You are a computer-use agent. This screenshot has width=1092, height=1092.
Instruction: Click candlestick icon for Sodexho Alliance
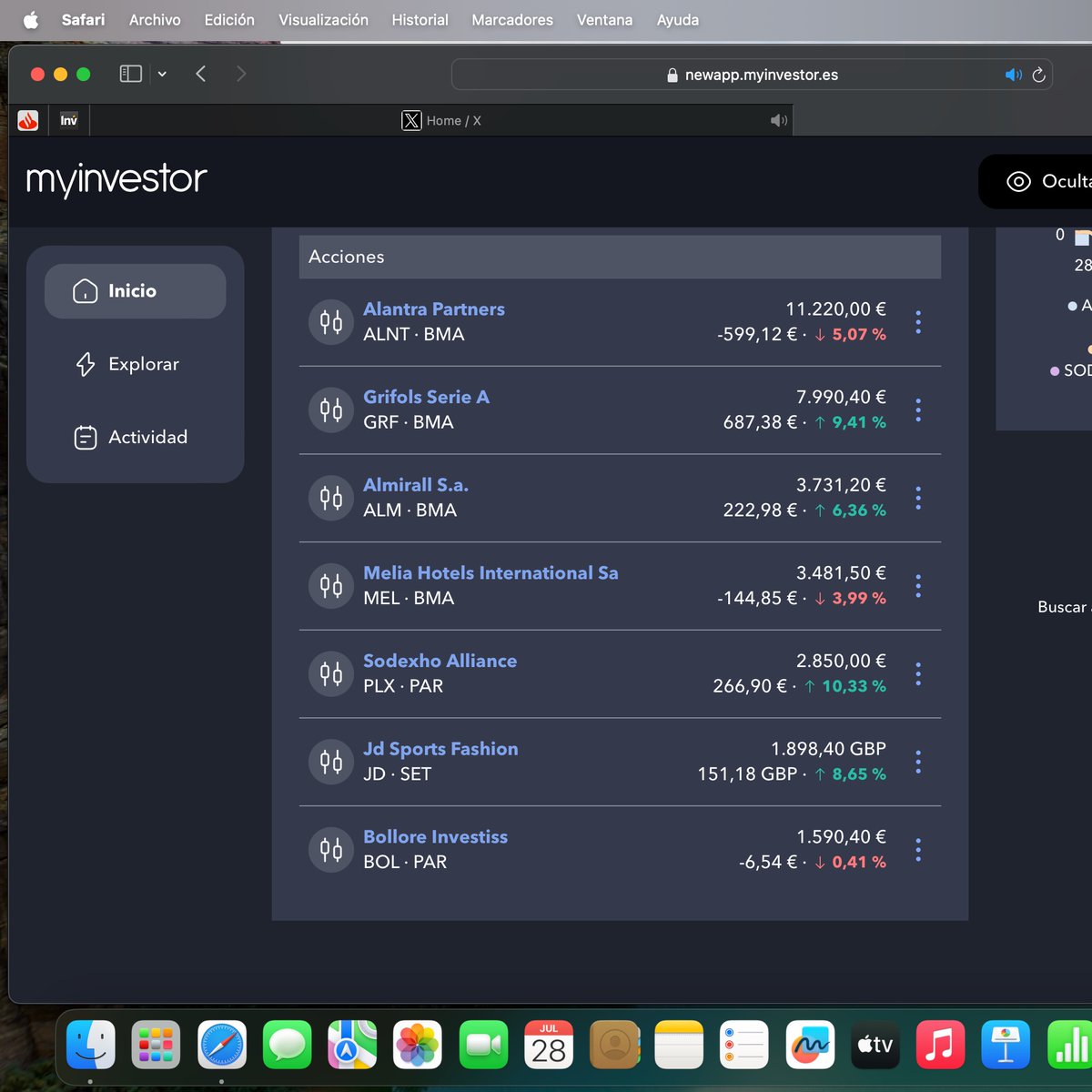tap(331, 674)
